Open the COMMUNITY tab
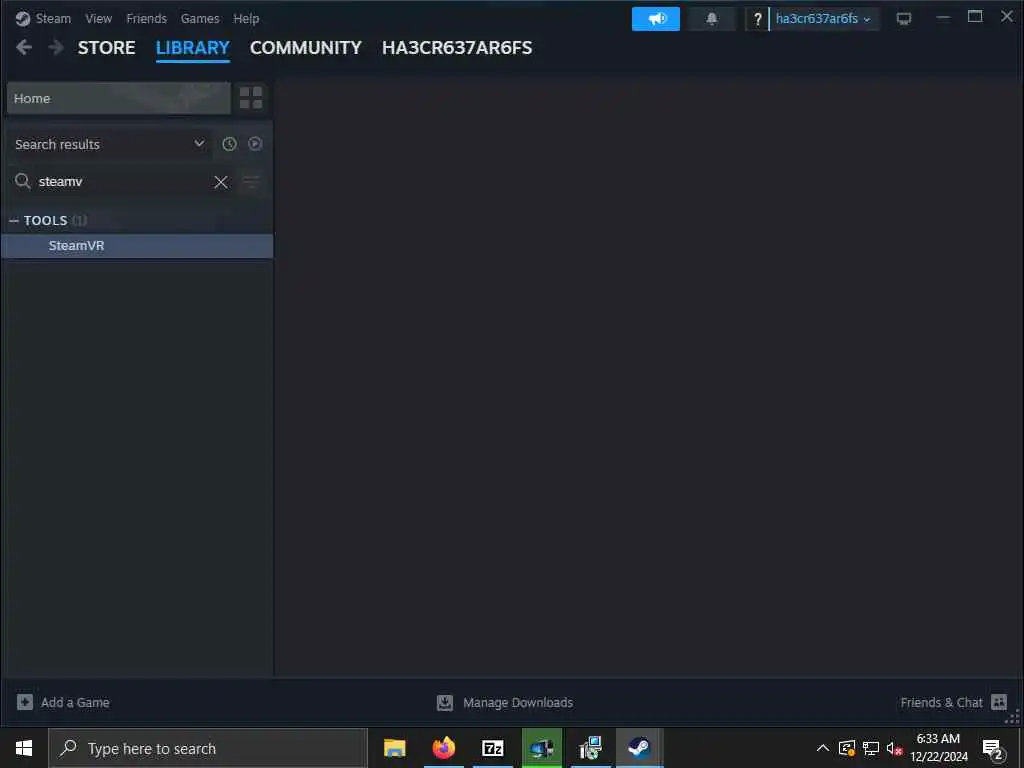The height and width of the screenshot is (768, 1024). click(306, 48)
